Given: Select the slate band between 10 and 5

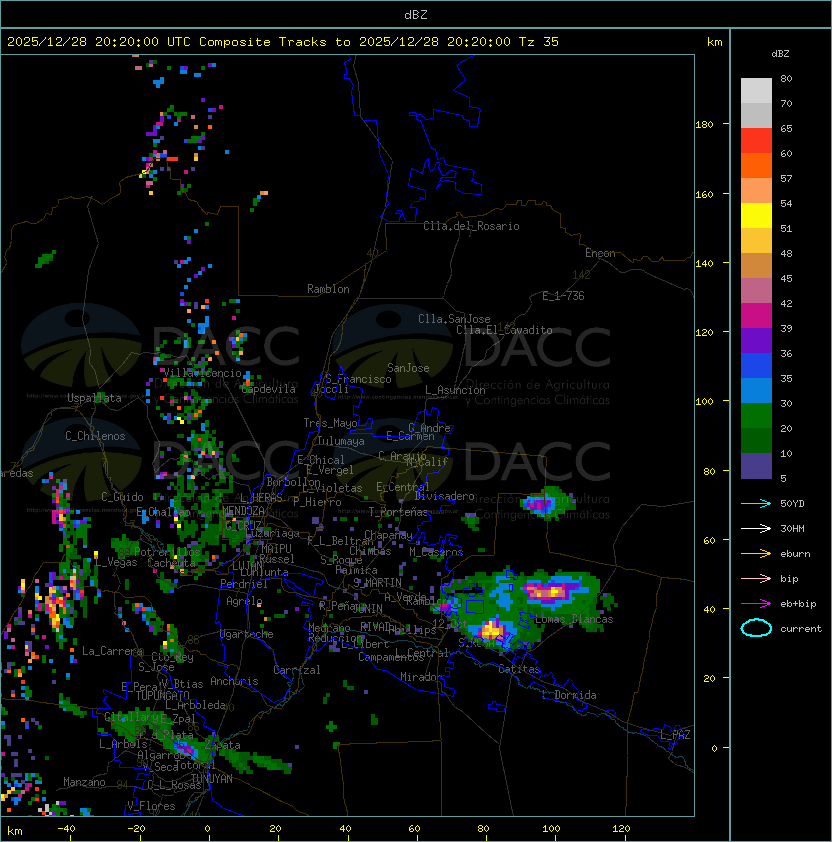Looking at the screenshot, I should [x=756, y=466].
